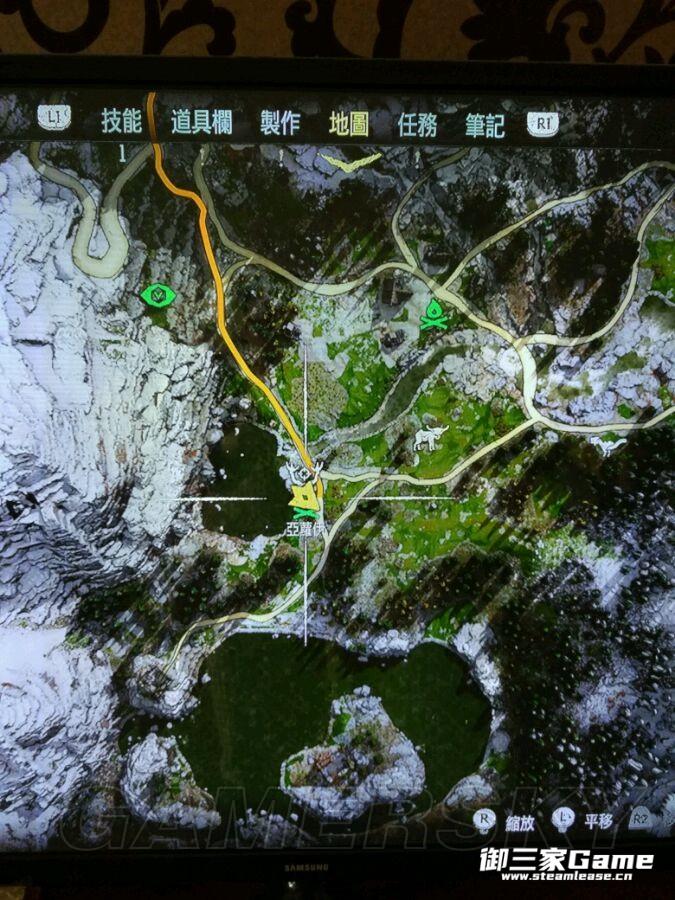Image resolution: width=675 pixels, height=900 pixels.
Task: Open the 筆記 notes tab
Action: pos(485,125)
